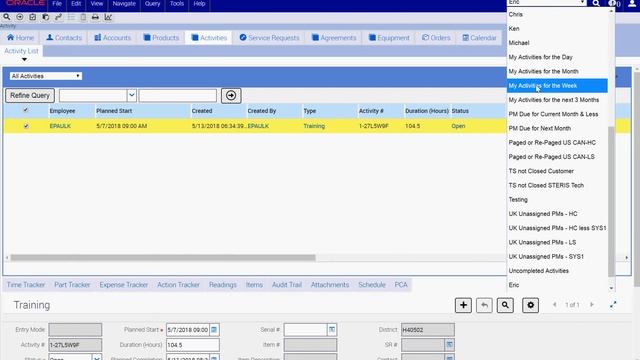Open the Equipment tab
The image size is (640, 360).
tap(389, 38)
